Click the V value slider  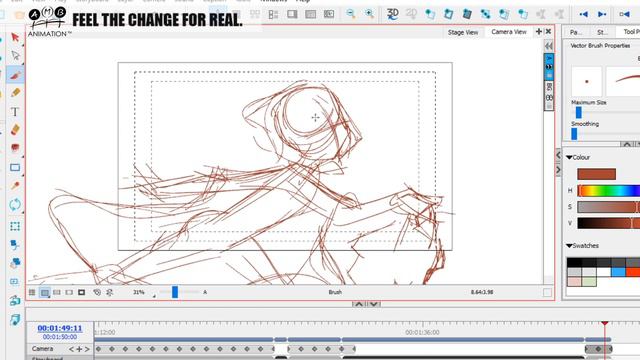tap(609, 223)
